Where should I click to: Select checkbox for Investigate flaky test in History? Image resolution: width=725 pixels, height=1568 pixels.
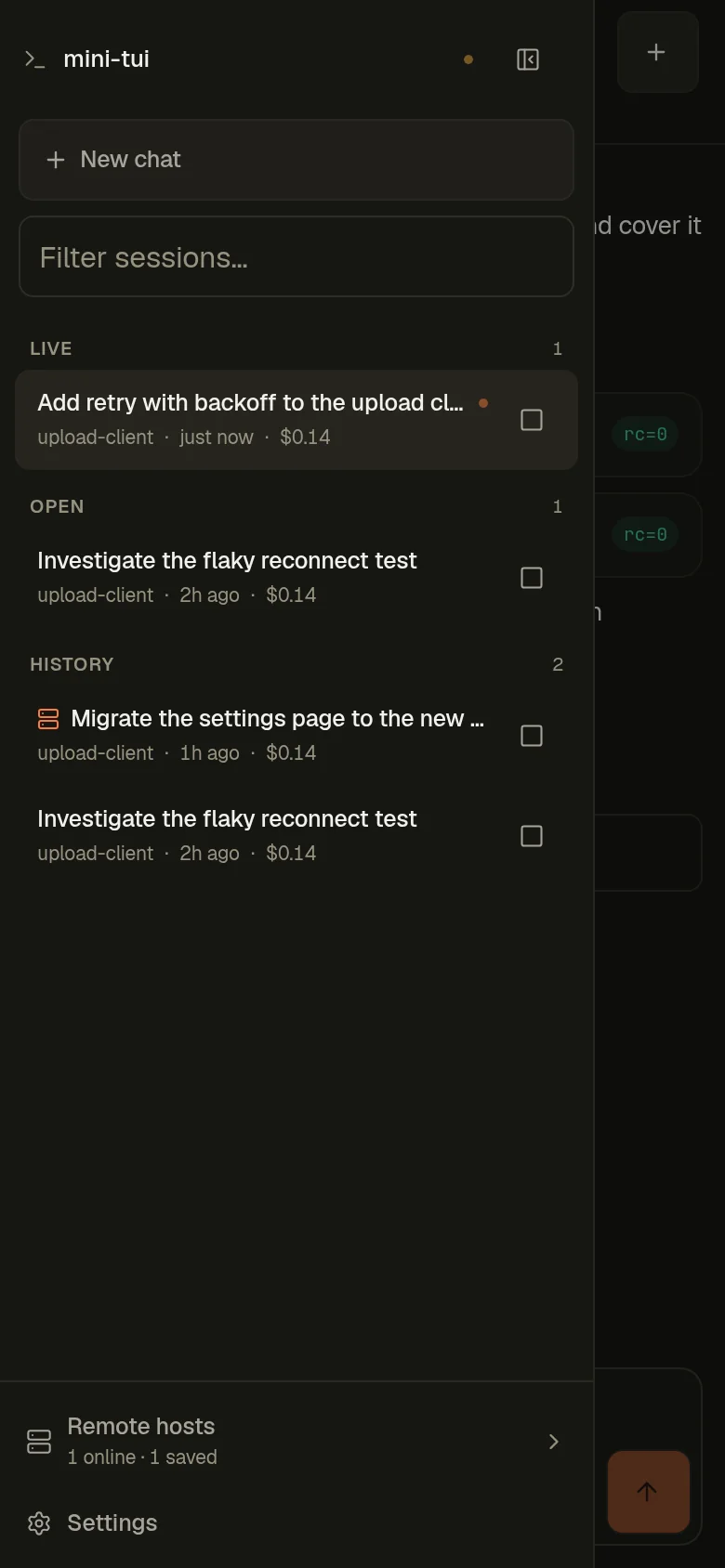532,836
